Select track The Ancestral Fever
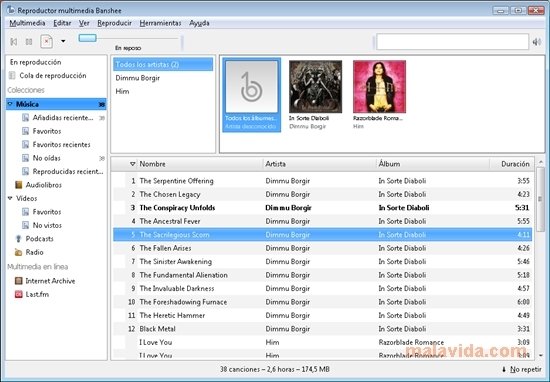This screenshot has height=382, width=550. coord(322,221)
